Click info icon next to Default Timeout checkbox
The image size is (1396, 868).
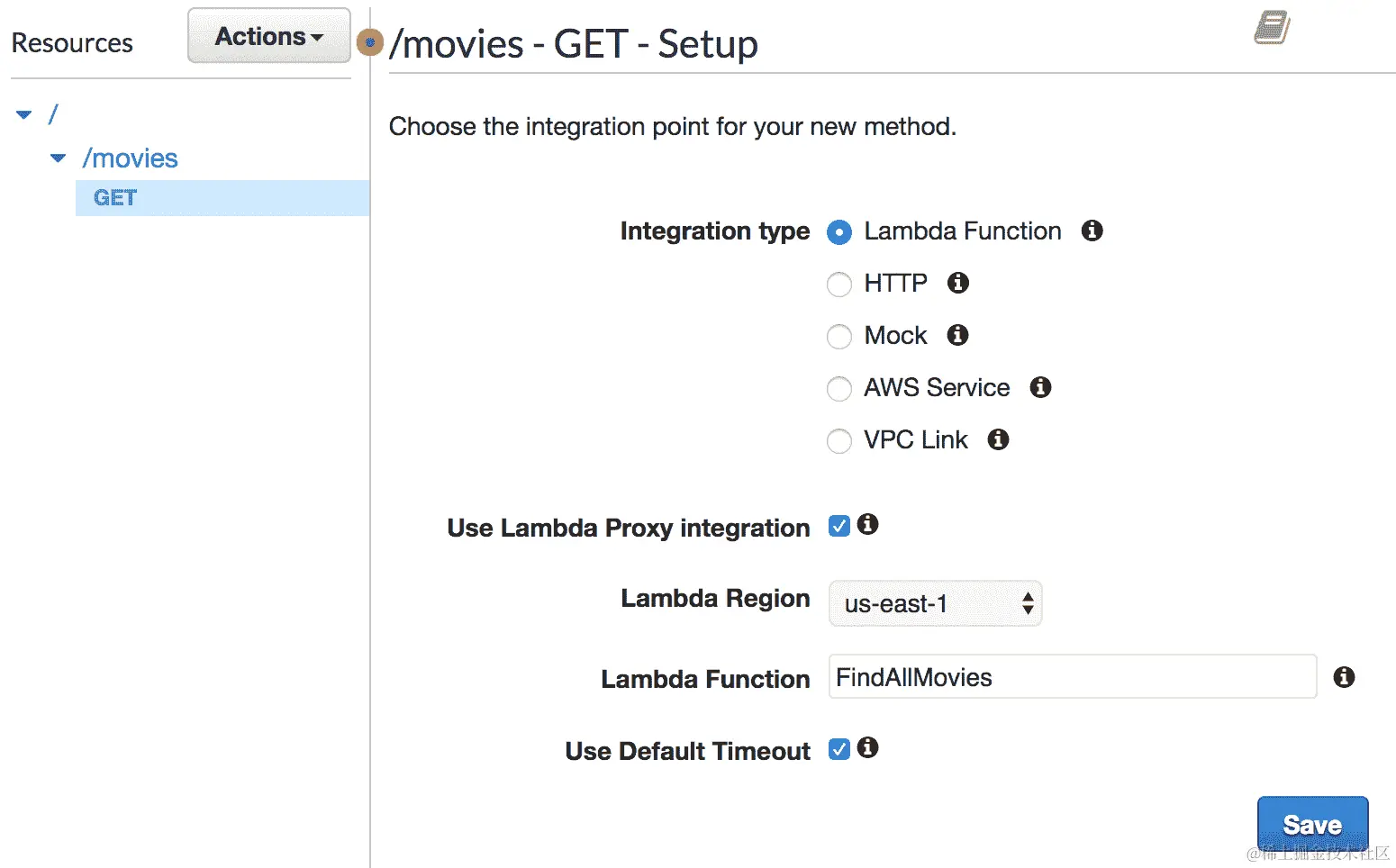[867, 747]
